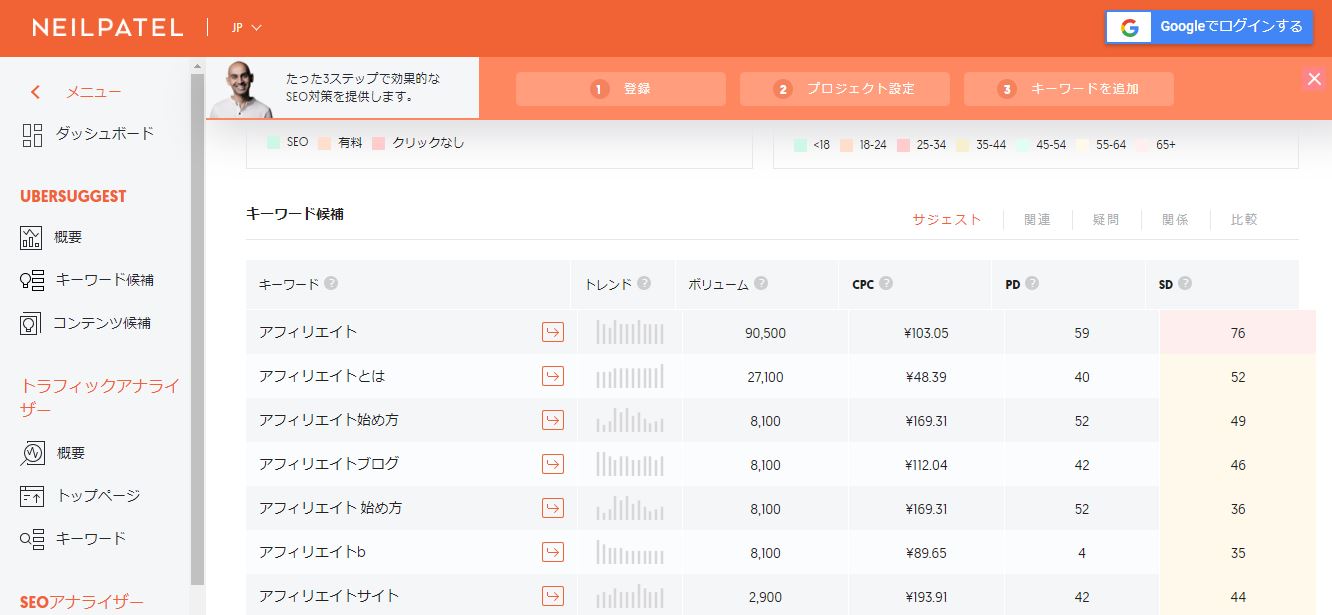Click step 3 キーワードを追加 button

[1069, 89]
